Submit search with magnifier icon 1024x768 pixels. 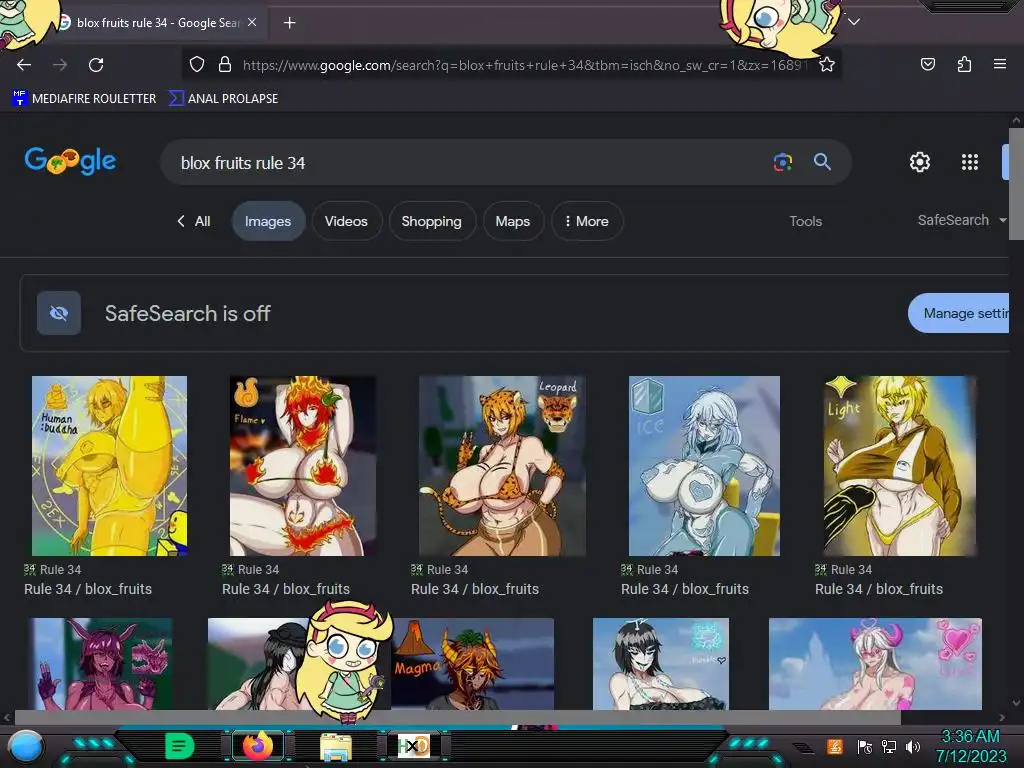point(822,162)
